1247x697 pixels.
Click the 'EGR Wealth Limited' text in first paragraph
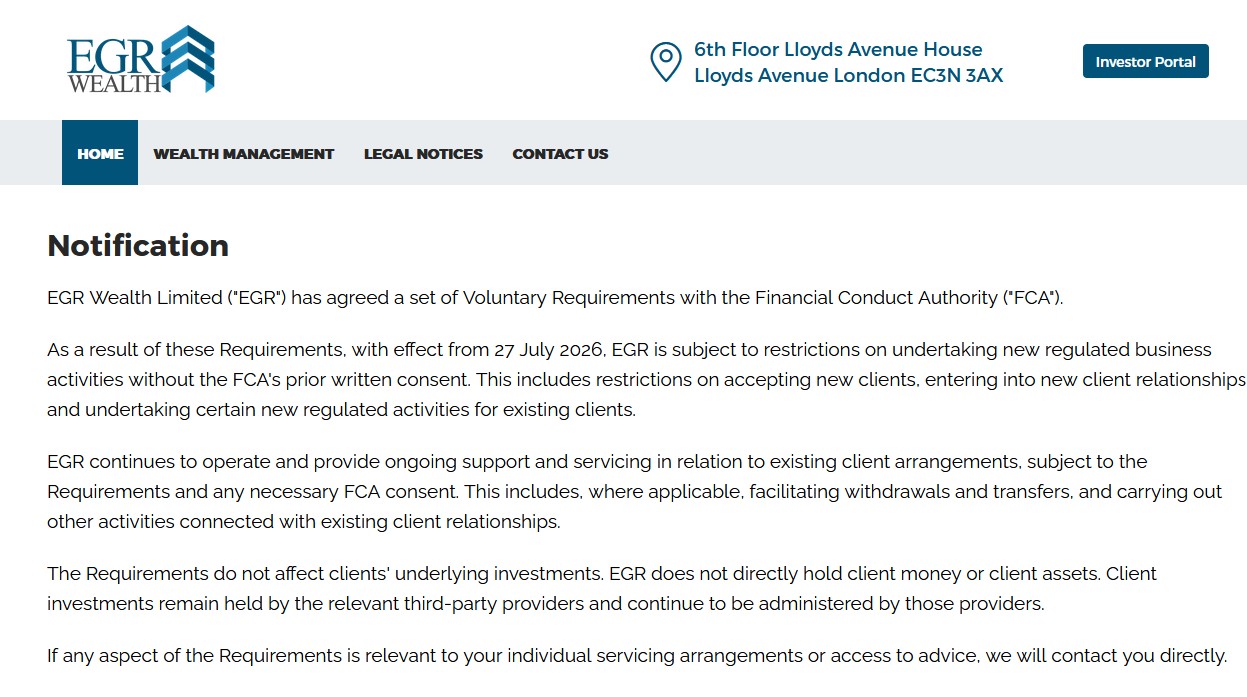tap(134, 297)
